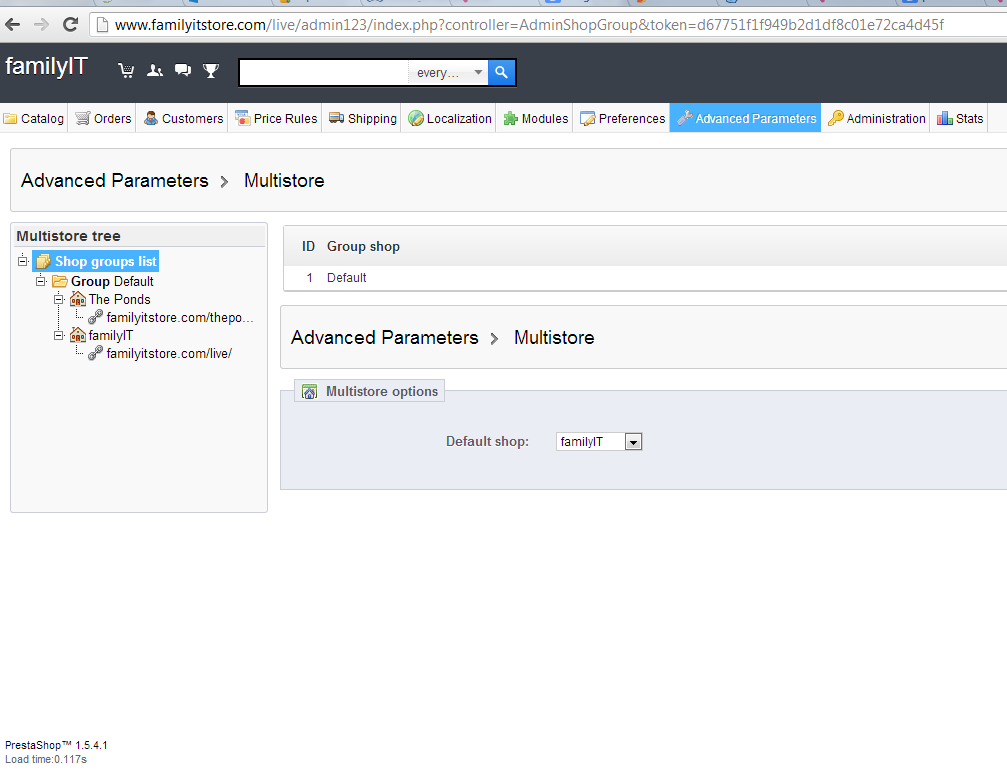This screenshot has width=1007, height=770.
Task: Open the shopping cart quick access icon
Action: click(x=126, y=71)
